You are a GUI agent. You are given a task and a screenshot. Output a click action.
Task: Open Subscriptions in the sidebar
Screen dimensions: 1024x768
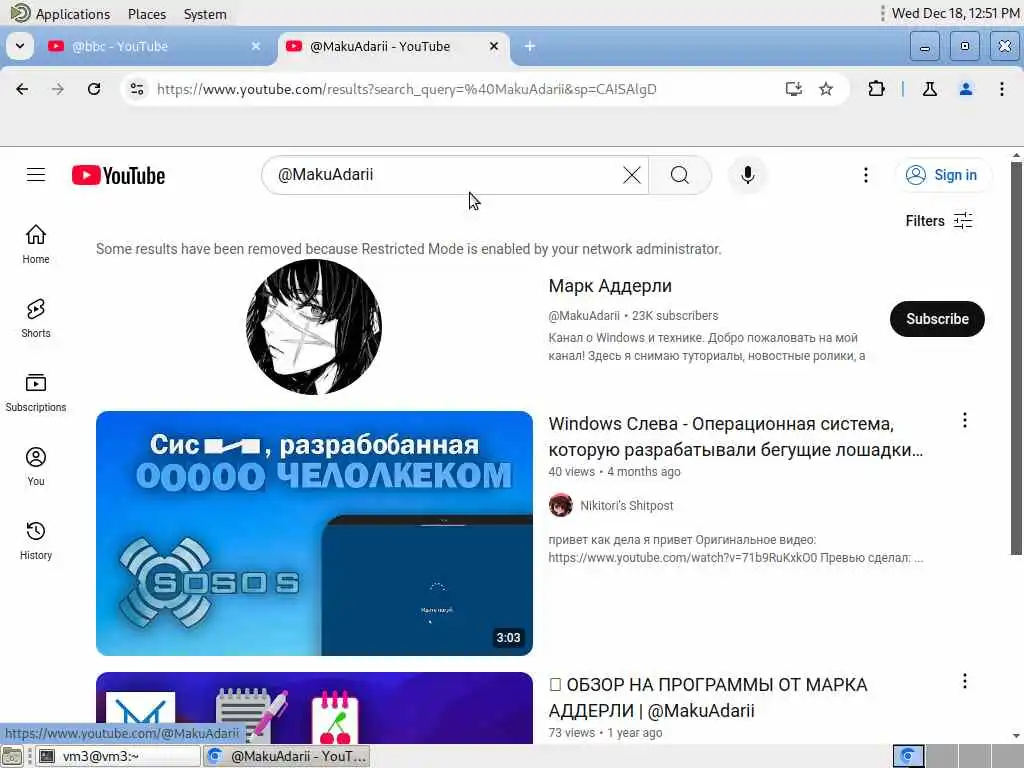[36, 392]
